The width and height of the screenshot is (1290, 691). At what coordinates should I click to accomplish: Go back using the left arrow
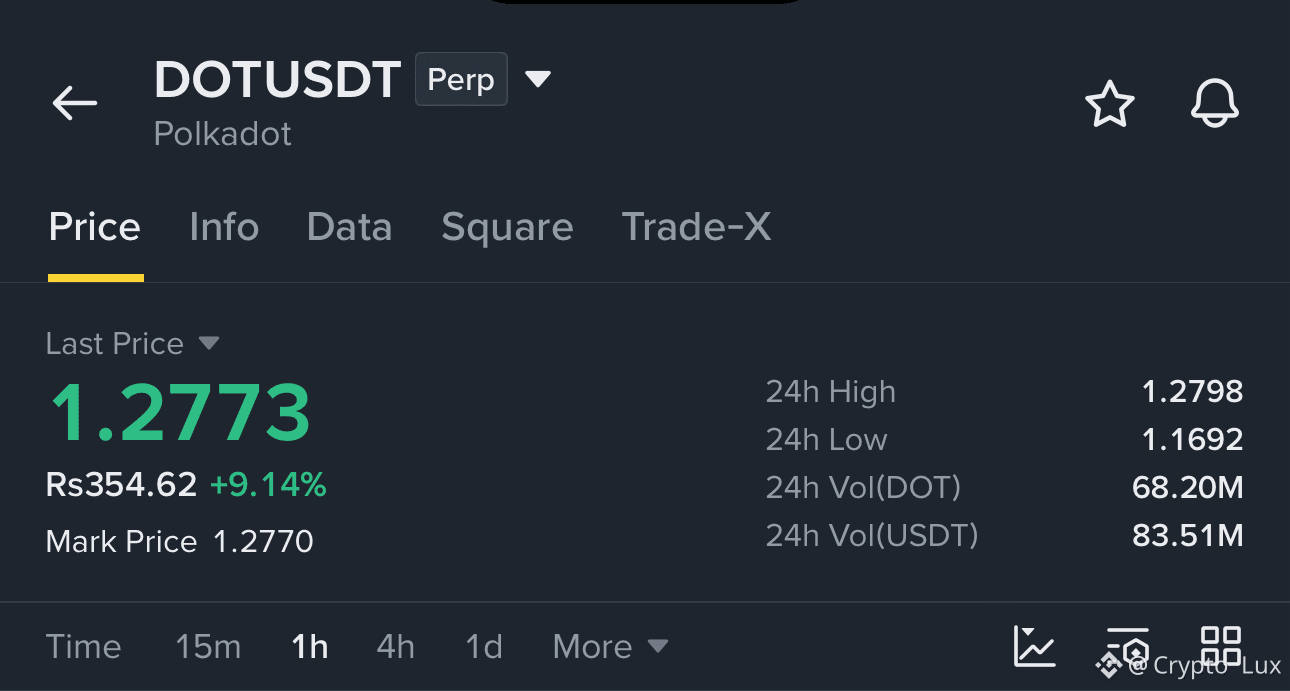pyautogui.click(x=75, y=103)
